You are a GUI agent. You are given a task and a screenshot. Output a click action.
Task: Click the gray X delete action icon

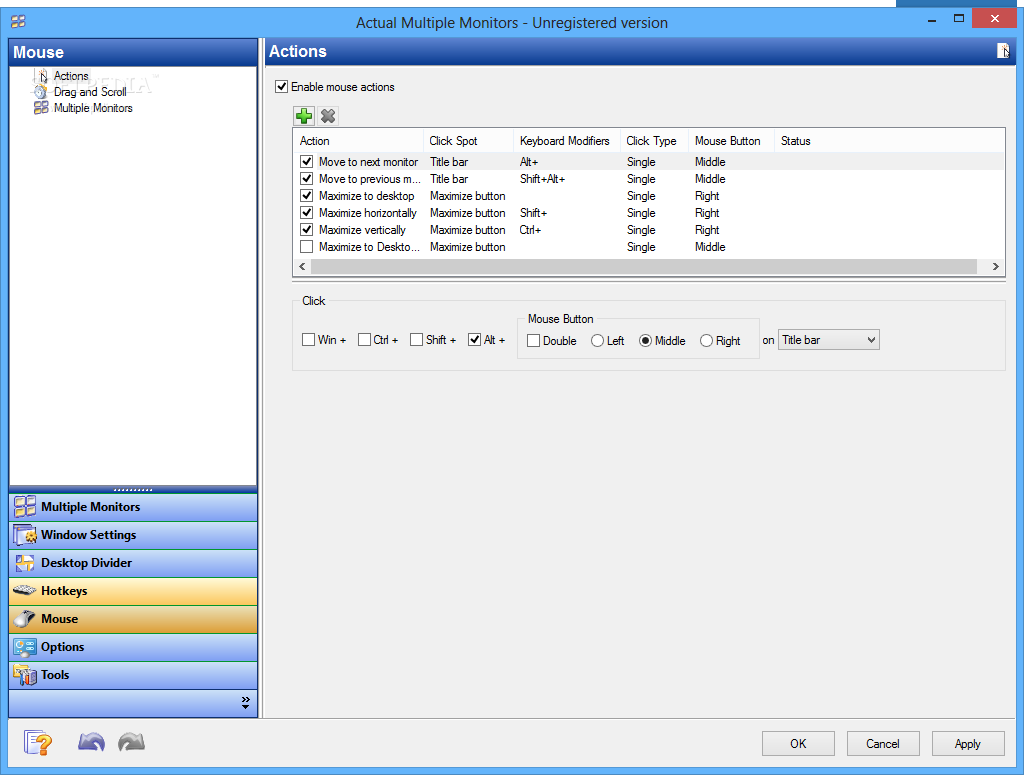tap(328, 116)
